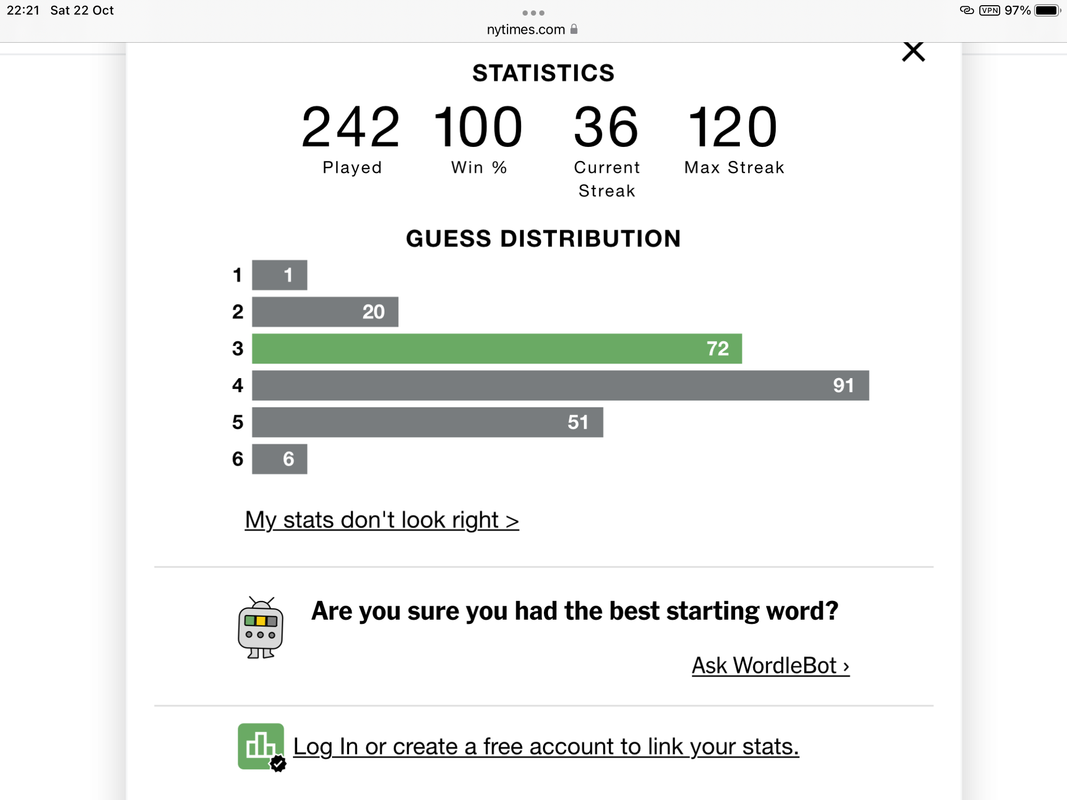Tap the three-dot menu above the address bar
1067x800 pixels.
[533, 13]
